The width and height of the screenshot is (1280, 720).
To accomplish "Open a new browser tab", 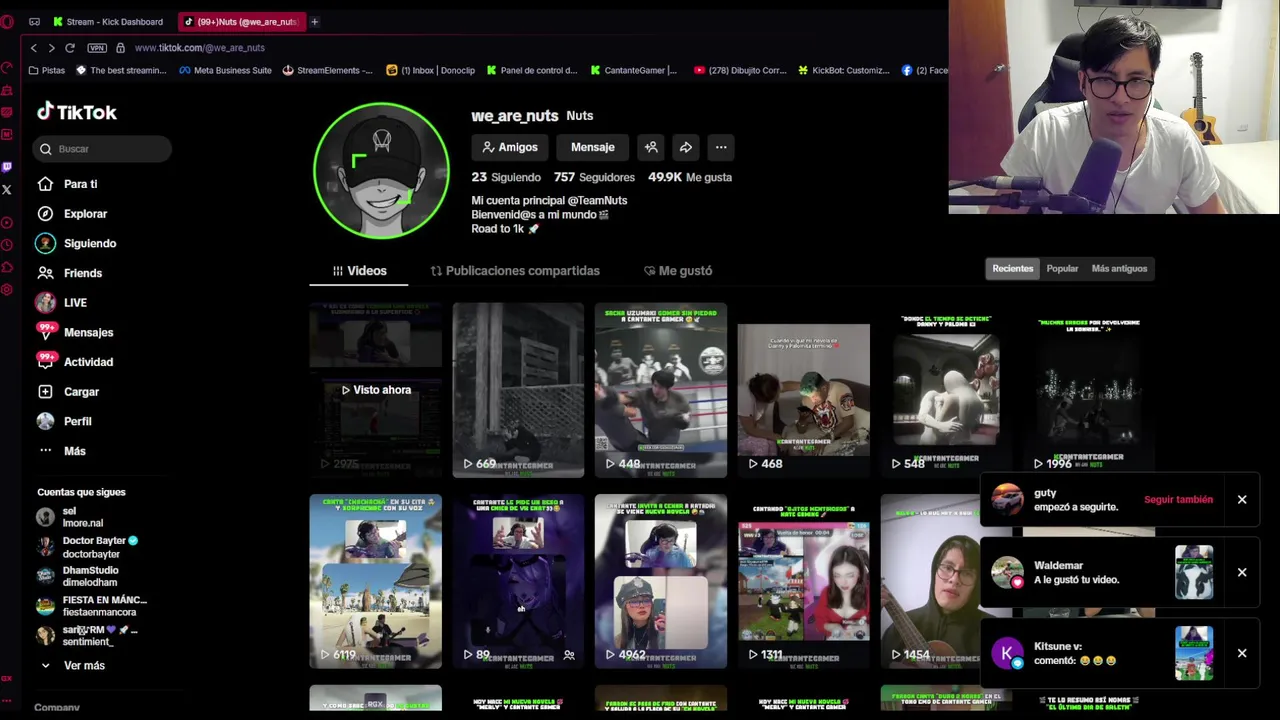I will pos(314,21).
